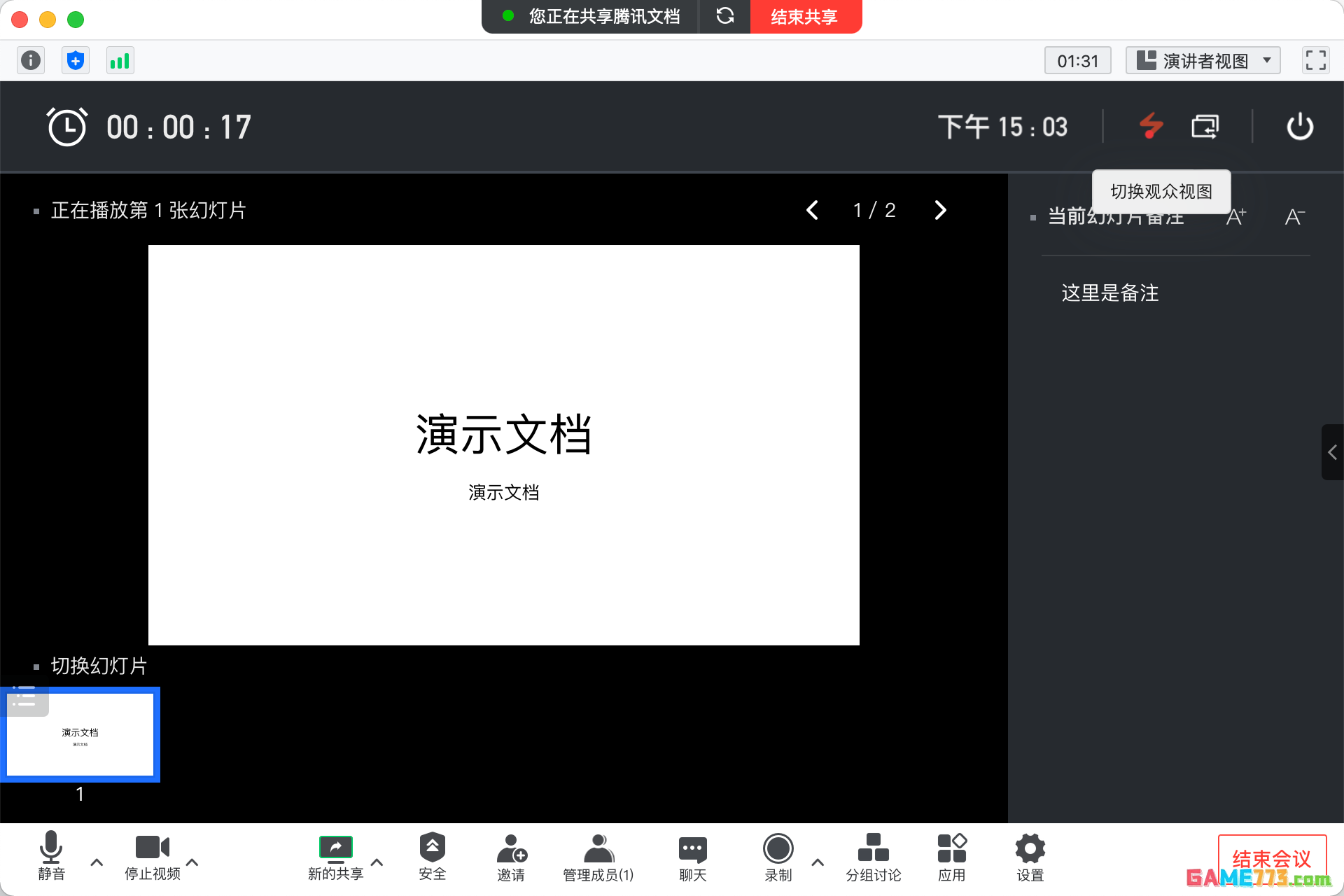Screen dimensions: 1344x896
Task: Click the power exit presentation icon
Action: tap(1299, 127)
